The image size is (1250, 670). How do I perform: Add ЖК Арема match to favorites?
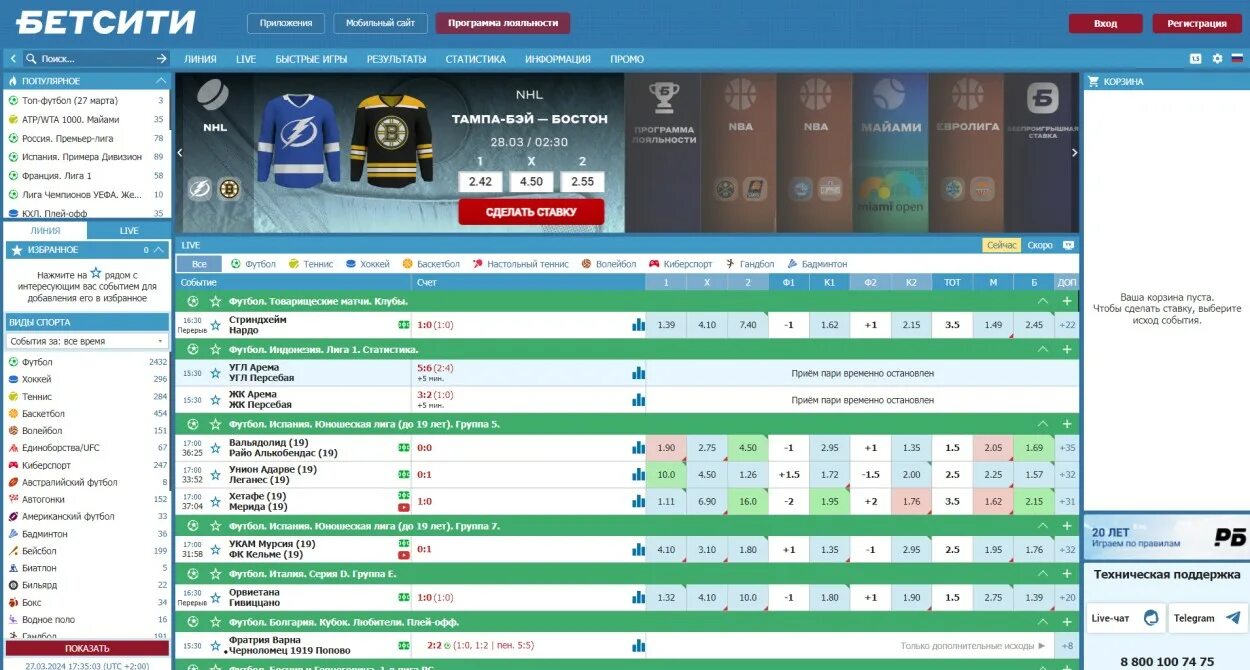pos(215,400)
